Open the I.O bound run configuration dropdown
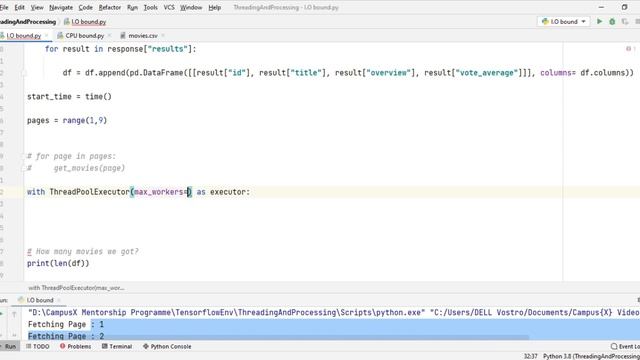 (563, 21)
